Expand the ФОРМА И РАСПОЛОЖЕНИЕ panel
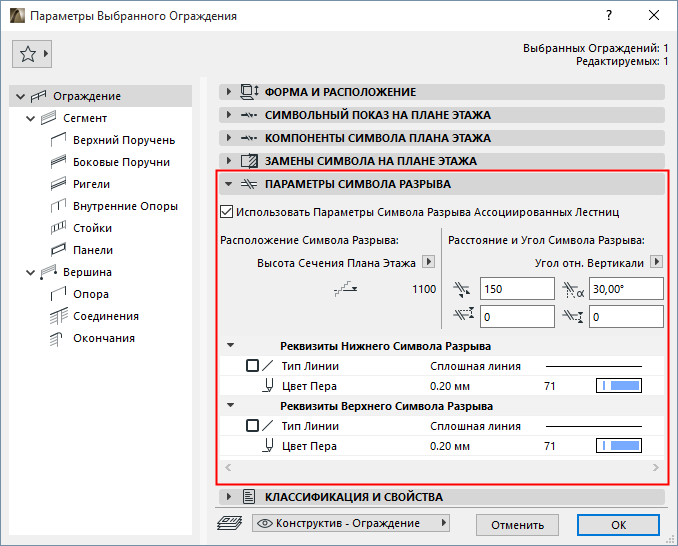This screenshot has width=678, height=546. point(229,92)
